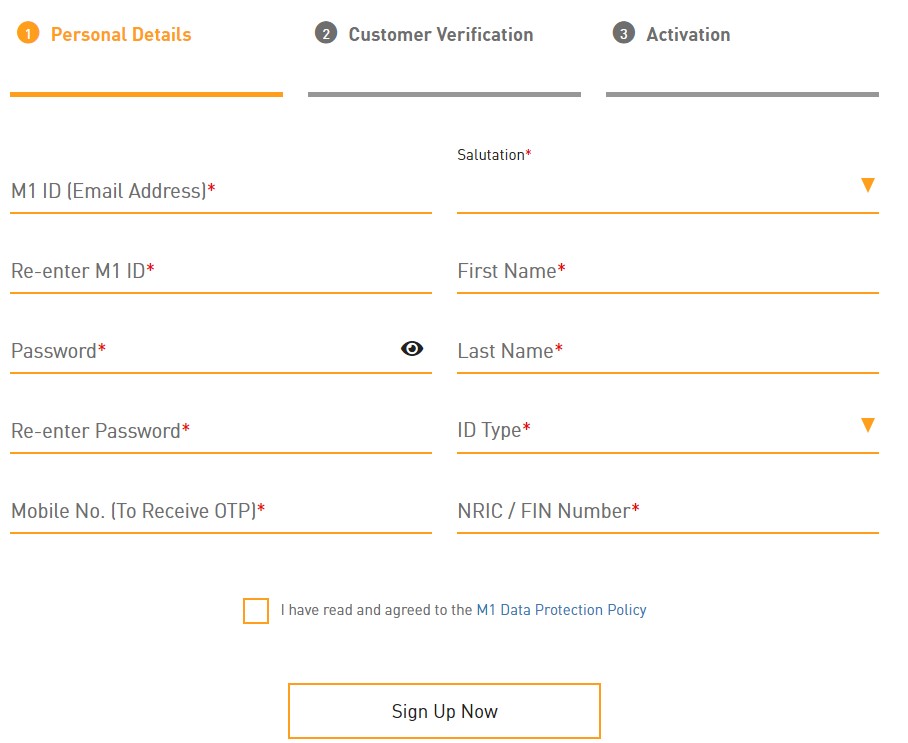Toggle password visibility eye icon
The height and width of the screenshot is (743, 908).
(412, 349)
